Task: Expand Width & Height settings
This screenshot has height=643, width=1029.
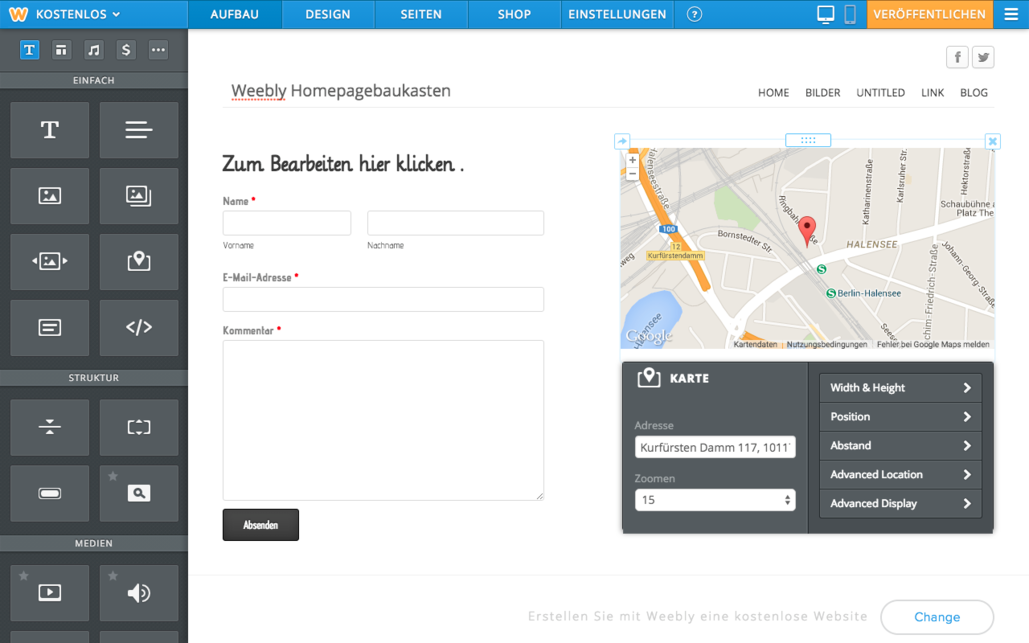Action: coord(900,388)
